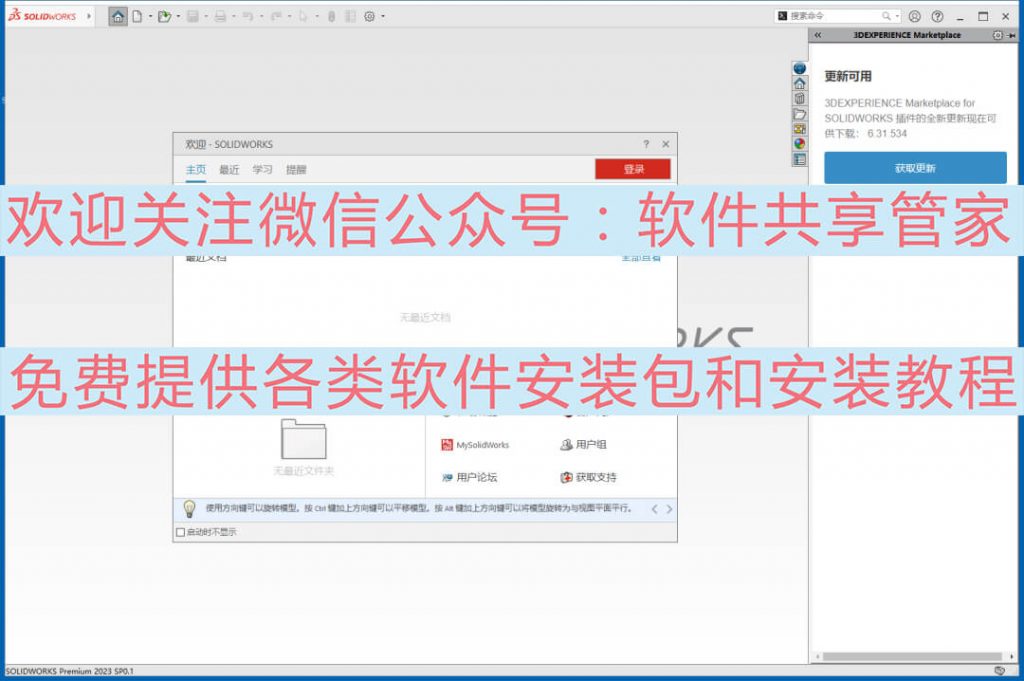The width and height of the screenshot is (1024, 681).
Task: Click the 无最近文件夹 label
Action: (x=304, y=471)
